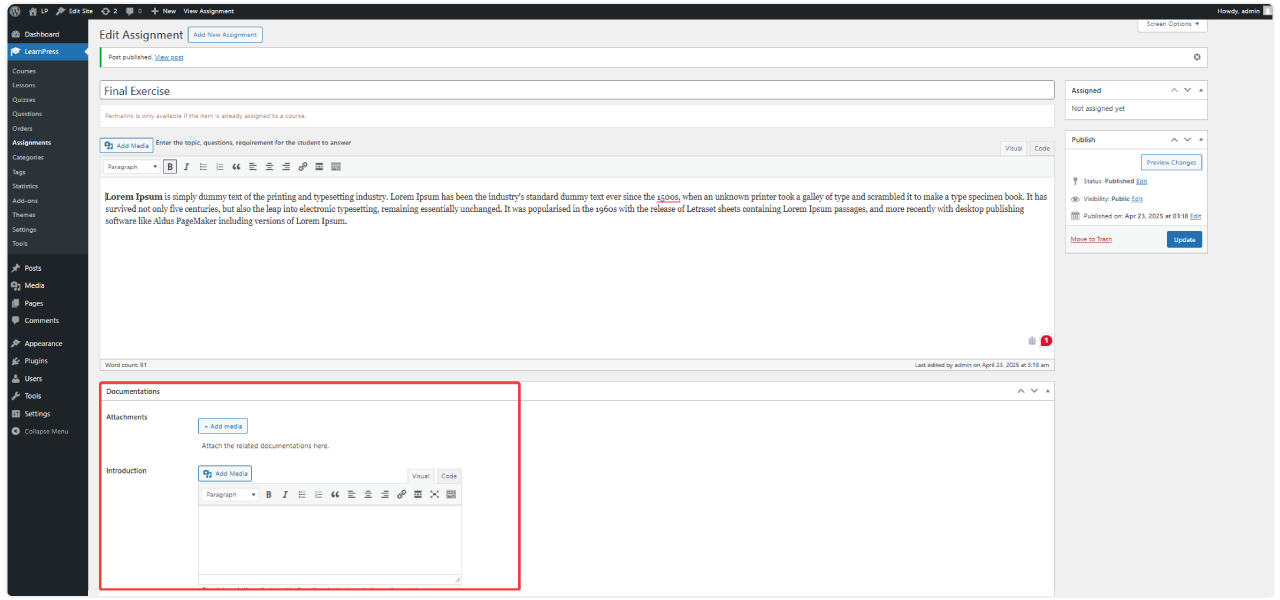Click insert link icon in the main editor
Viewport: 1280px width, 600px height.
pyautogui.click(x=302, y=167)
